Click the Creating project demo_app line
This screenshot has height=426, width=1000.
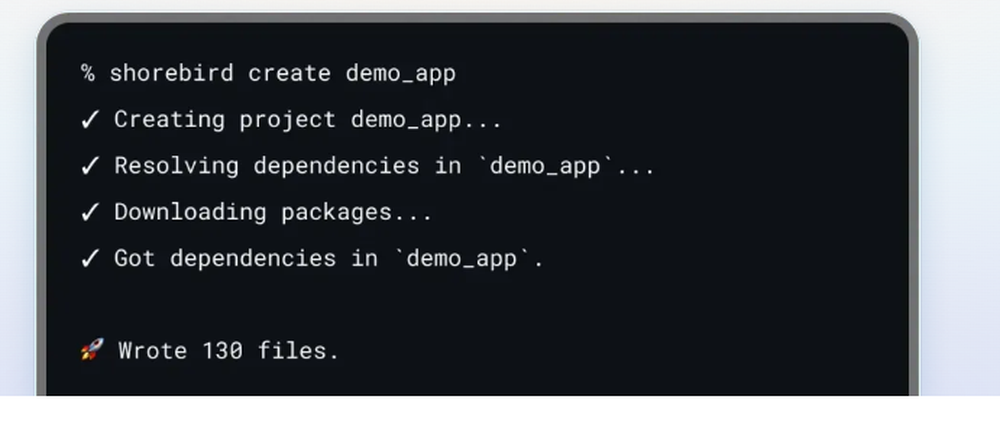click(x=308, y=121)
